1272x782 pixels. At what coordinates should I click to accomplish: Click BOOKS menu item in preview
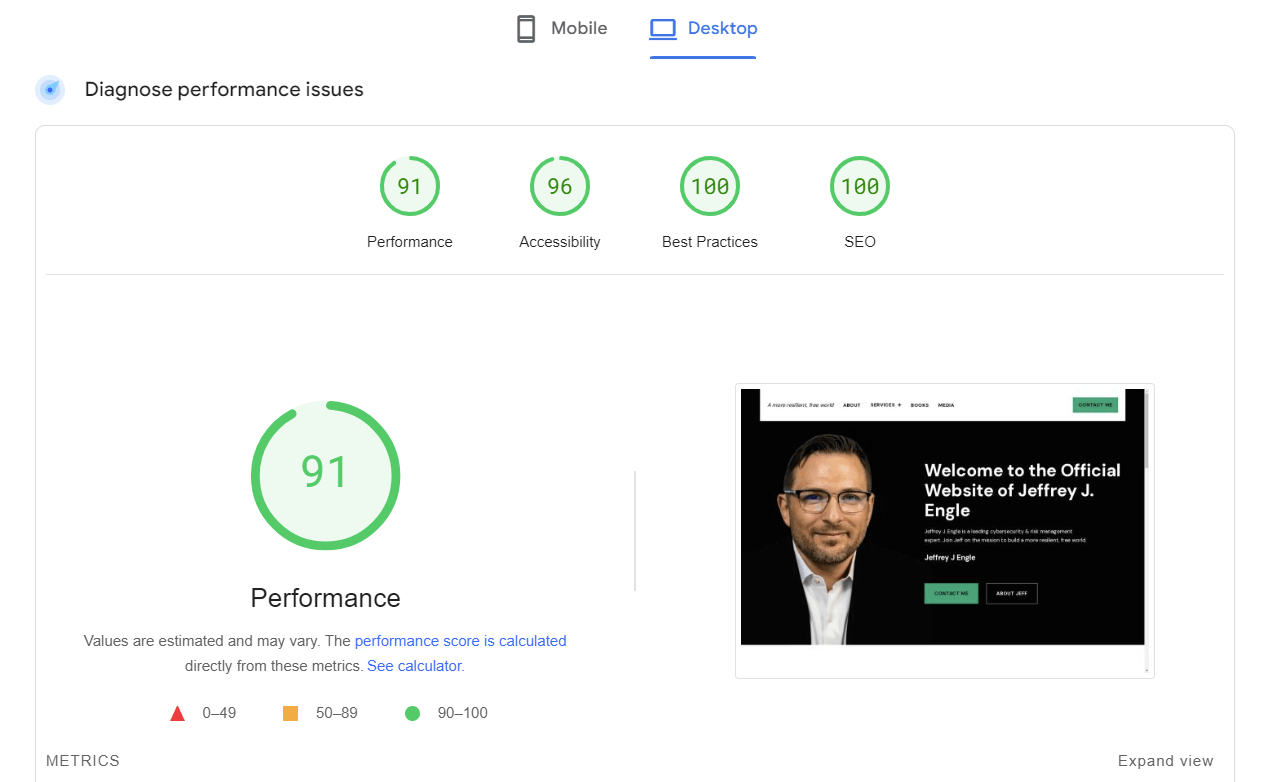coord(919,405)
